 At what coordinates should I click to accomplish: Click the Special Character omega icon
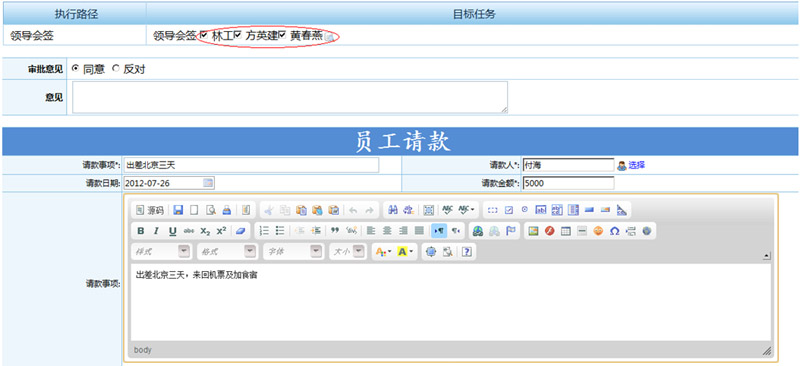tap(614, 231)
